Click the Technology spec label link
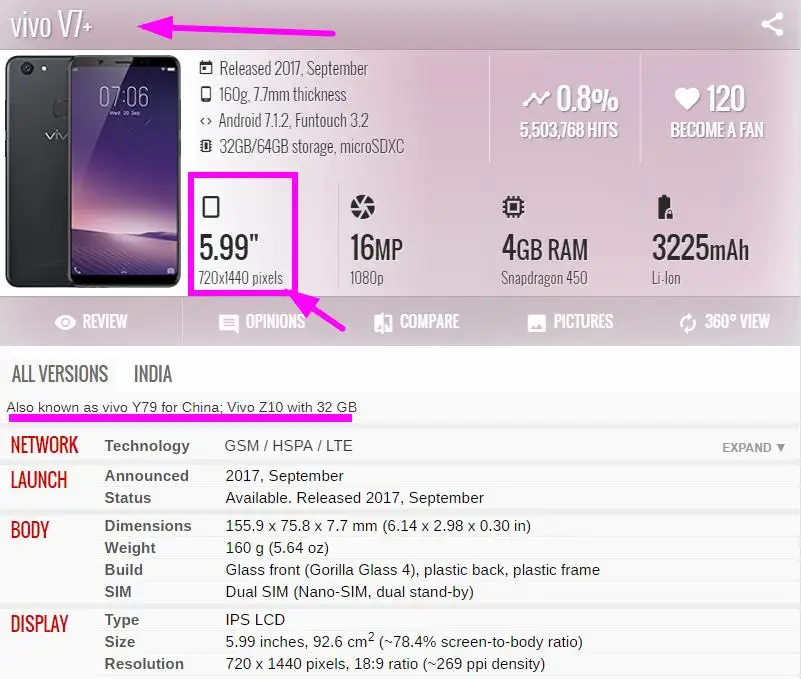 pyautogui.click(x=147, y=446)
